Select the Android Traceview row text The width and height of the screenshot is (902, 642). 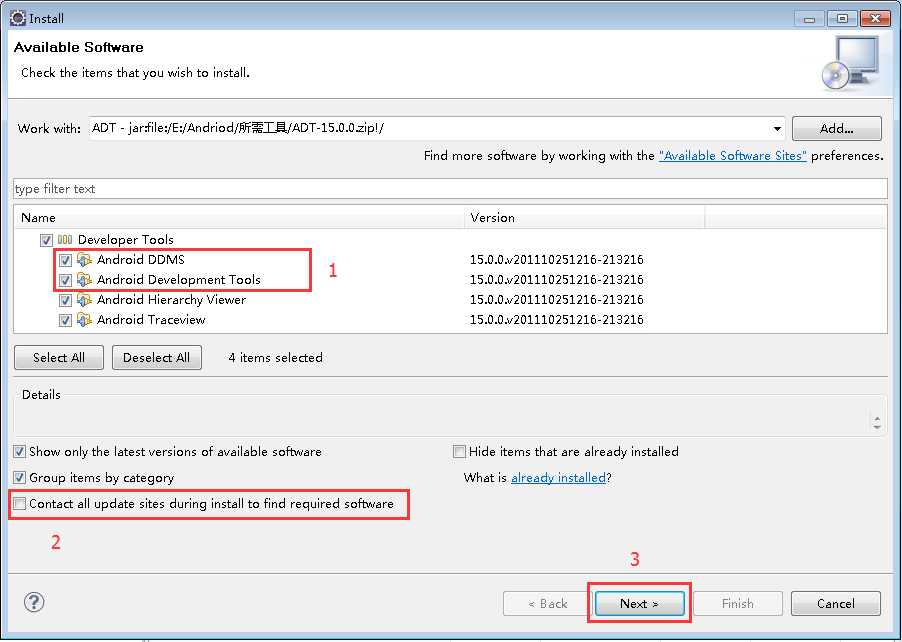[151, 320]
